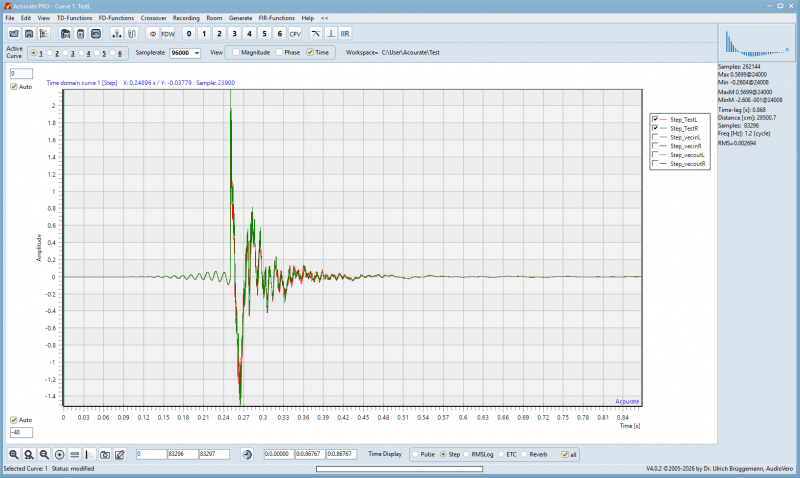Viewport: 800px width, 478px height.
Task: Open the FIR-Functions menu
Action: tap(277, 18)
